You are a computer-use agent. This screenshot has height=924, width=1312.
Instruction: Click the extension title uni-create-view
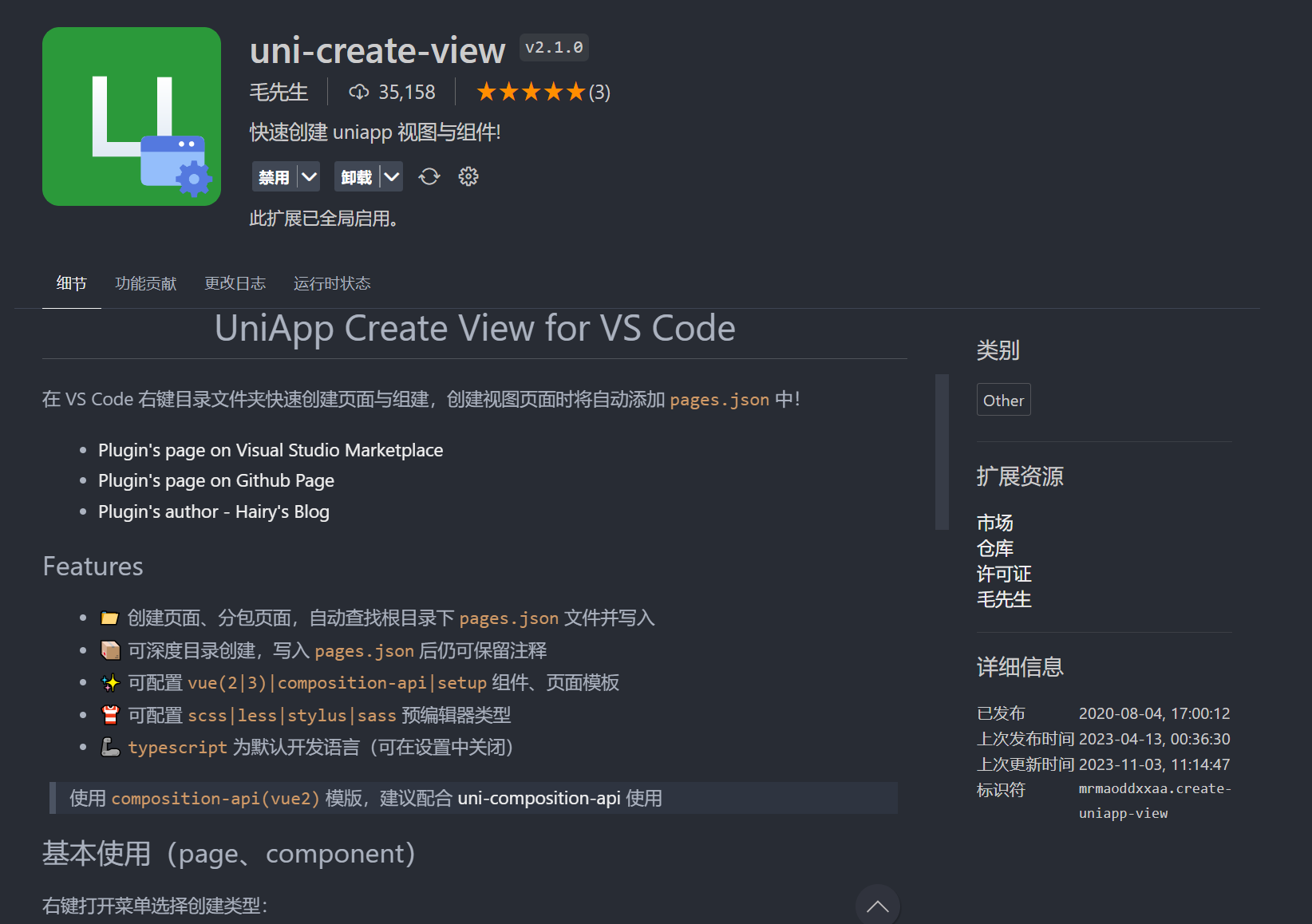click(377, 50)
